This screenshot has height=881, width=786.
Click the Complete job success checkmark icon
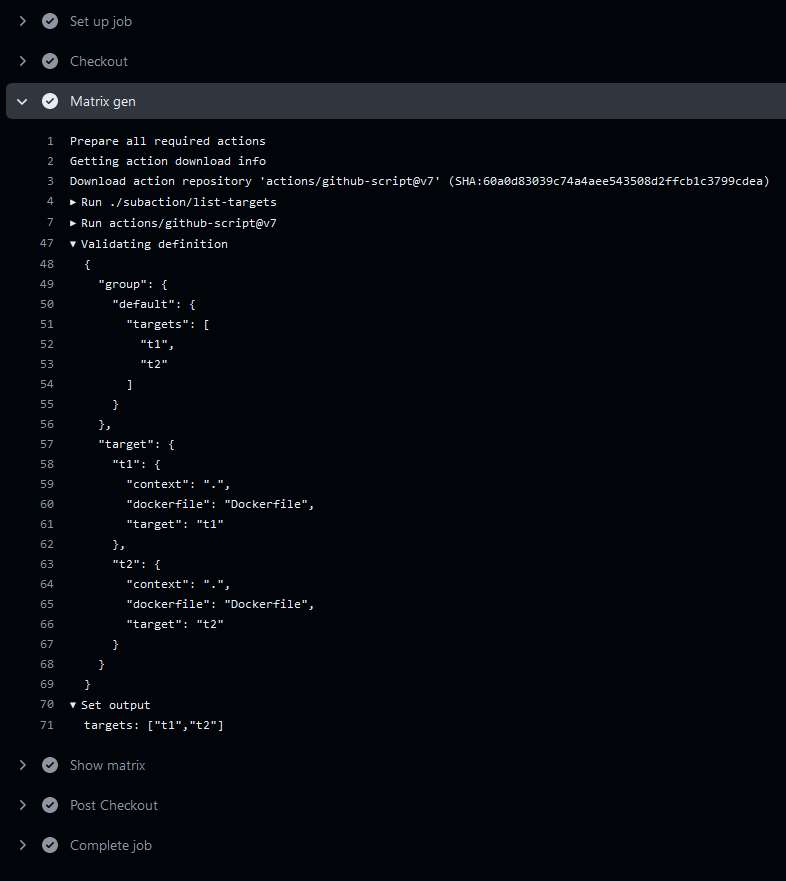pyautogui.click(x=50, y=845)
